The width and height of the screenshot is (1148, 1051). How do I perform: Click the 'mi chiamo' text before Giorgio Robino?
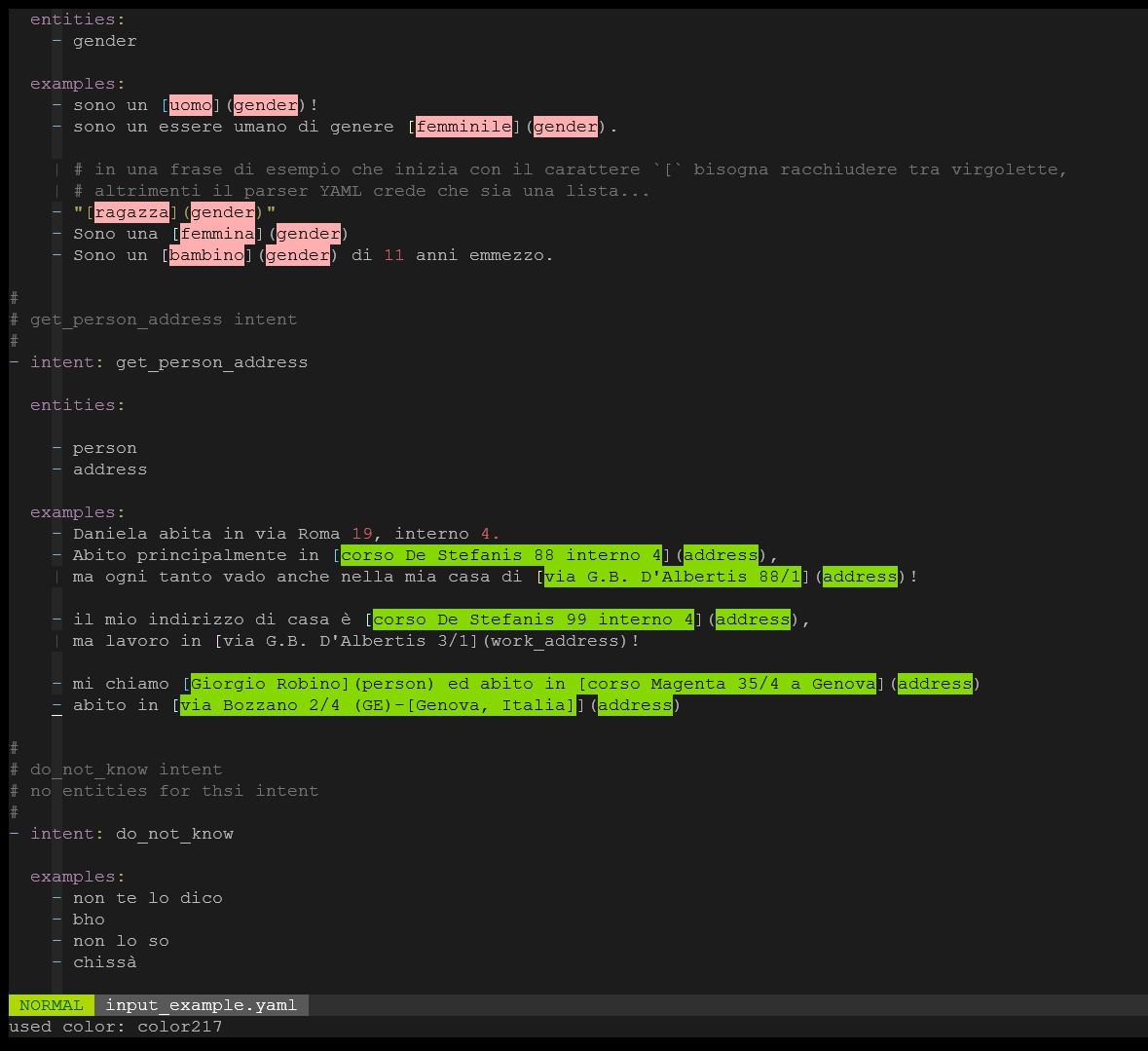coord(121,684)
